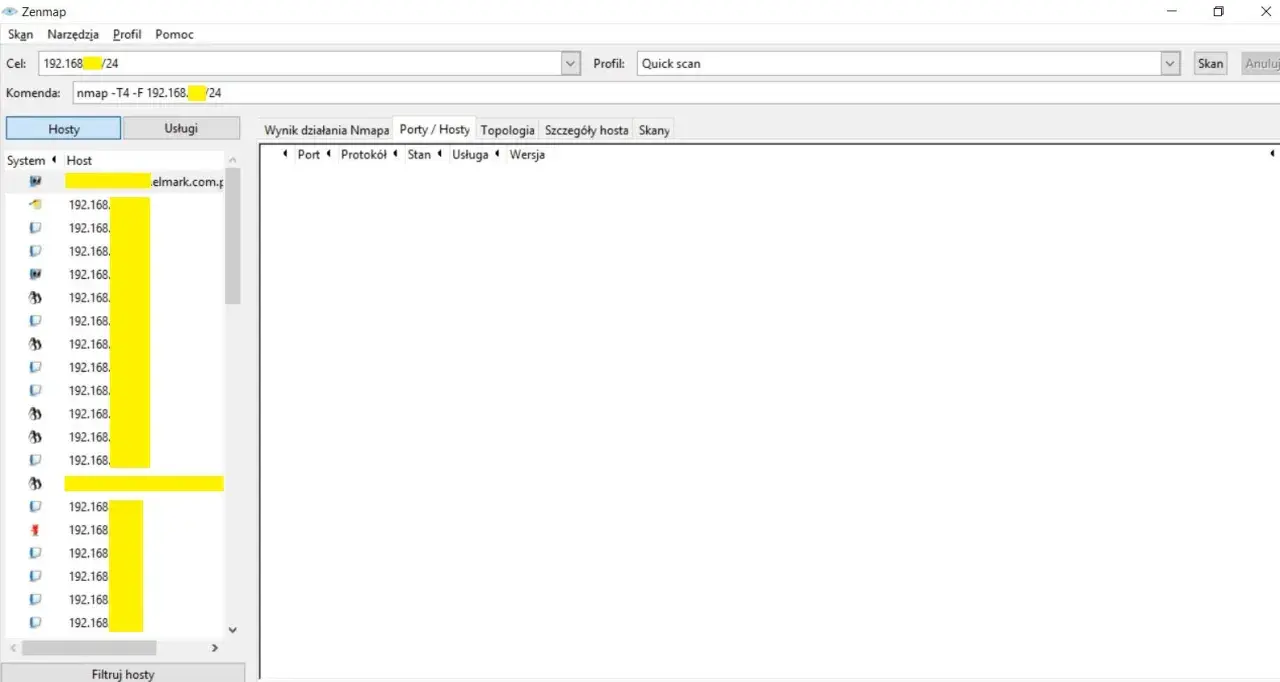Switch to Szczegóły hosta tab

[x=586, y=130]
